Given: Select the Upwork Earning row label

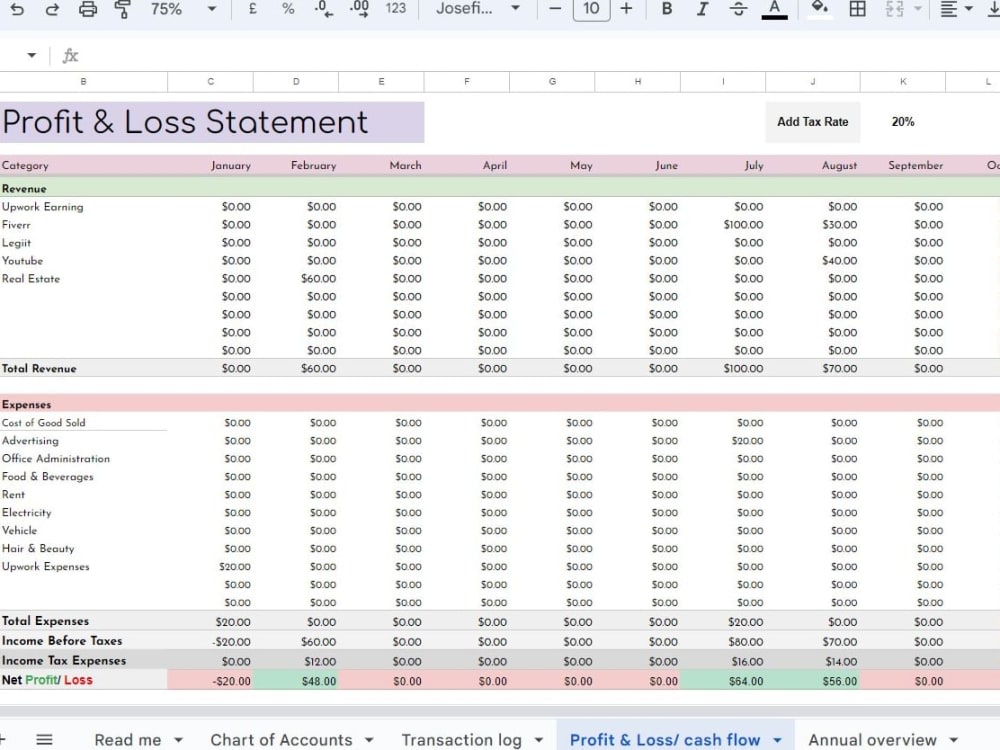Looking at the screenshot, I should 43,207.
